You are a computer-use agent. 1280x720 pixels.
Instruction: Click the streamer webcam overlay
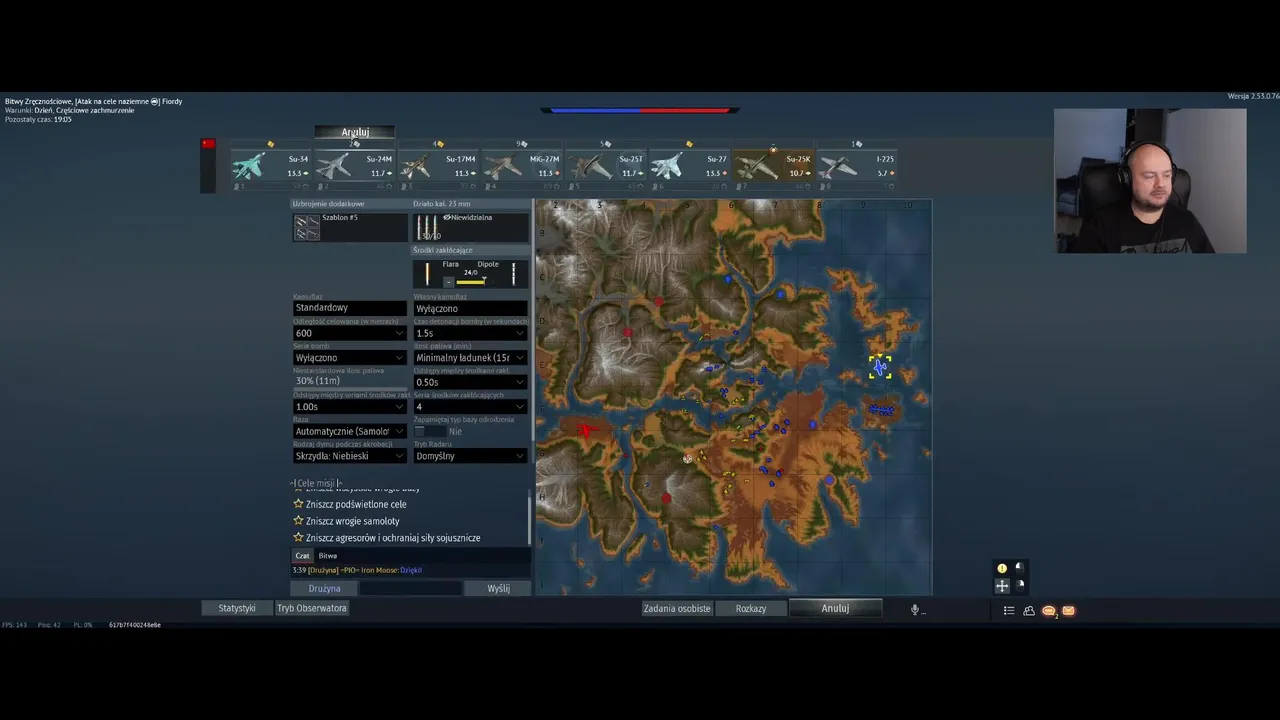(x=1150, y=181)
